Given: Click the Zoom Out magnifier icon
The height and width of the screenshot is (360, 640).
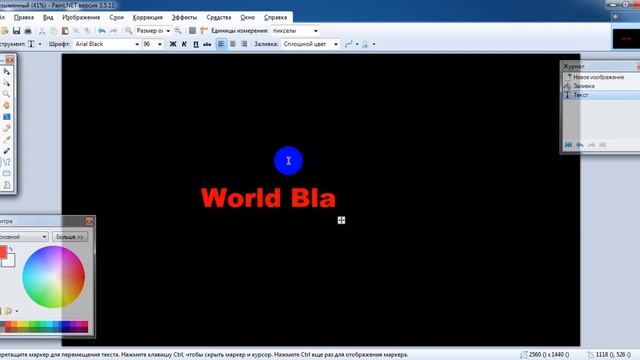Looking at the screenshot, I should coord(129,31).
